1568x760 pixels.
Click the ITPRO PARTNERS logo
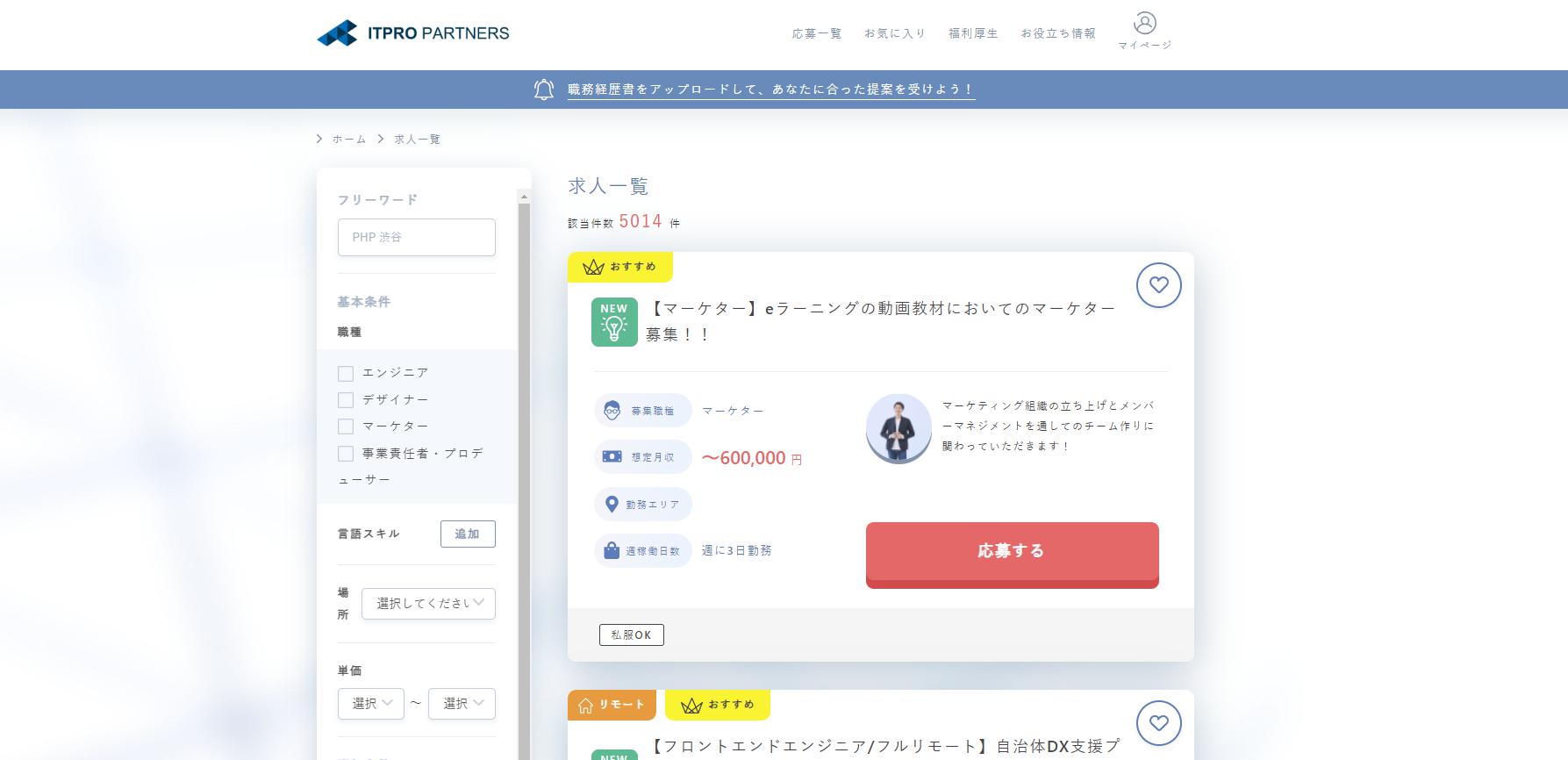coord(412,33)
